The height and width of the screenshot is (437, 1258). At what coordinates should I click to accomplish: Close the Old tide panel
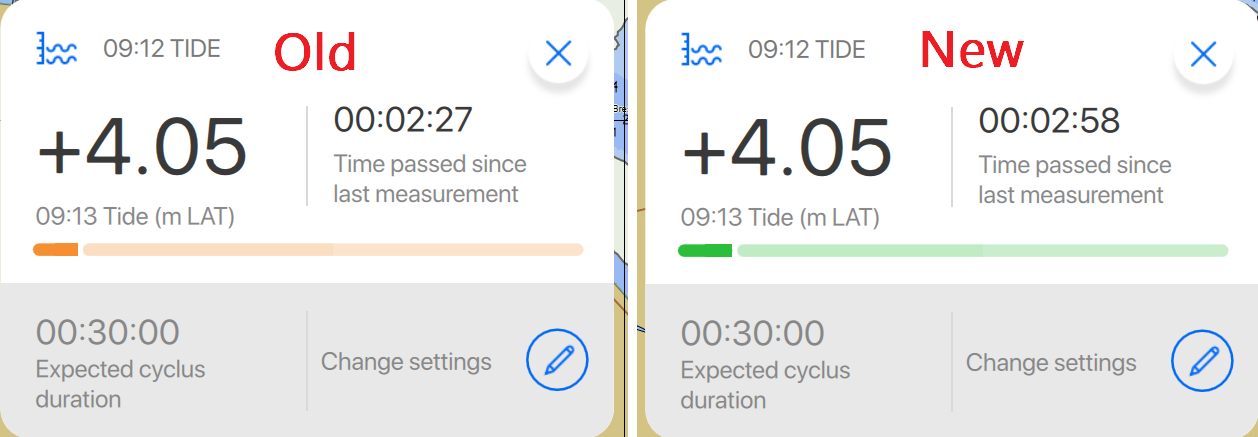(558, 54)
